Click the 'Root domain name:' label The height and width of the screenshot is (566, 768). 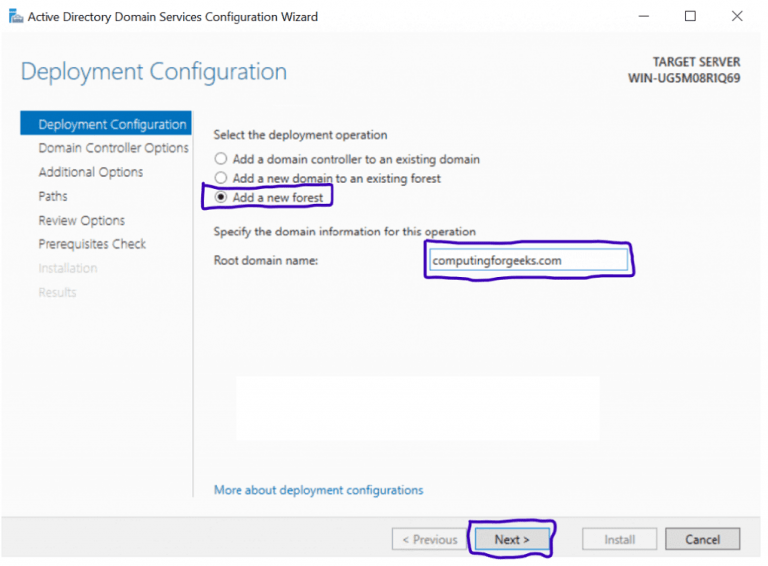(x=265, y=260)
